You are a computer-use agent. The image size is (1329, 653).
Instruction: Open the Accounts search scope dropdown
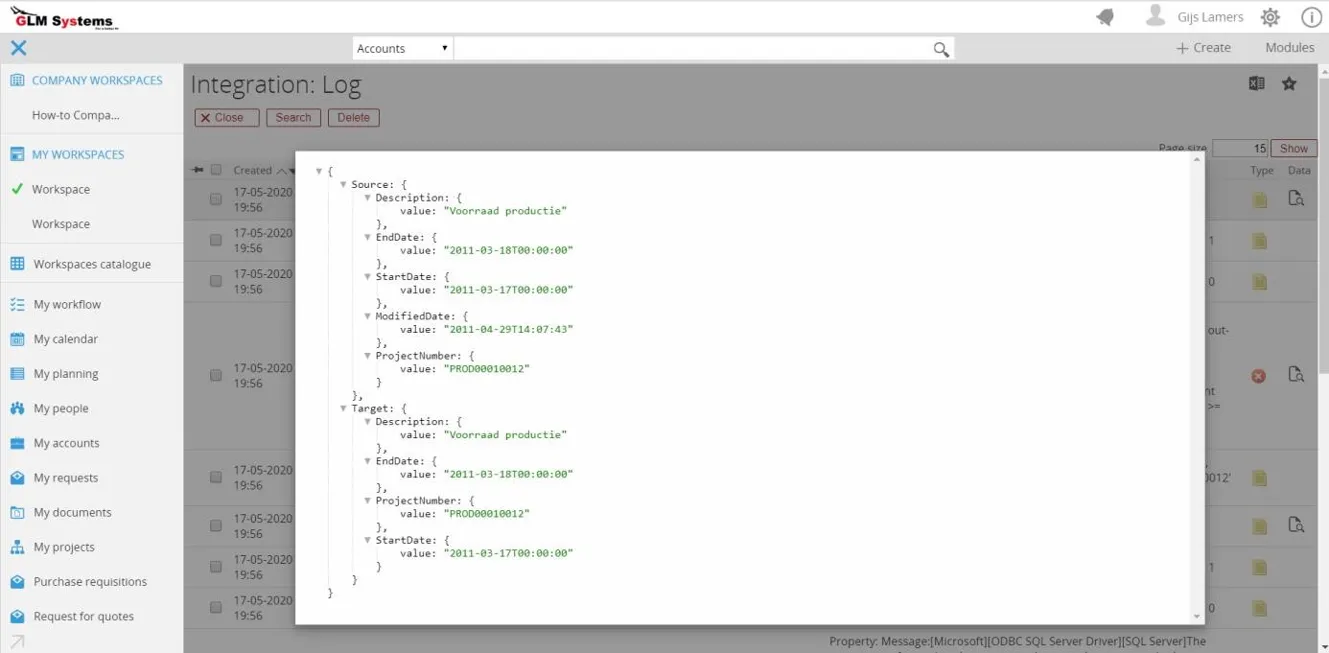pyautogui.click(x=403, y=49)
